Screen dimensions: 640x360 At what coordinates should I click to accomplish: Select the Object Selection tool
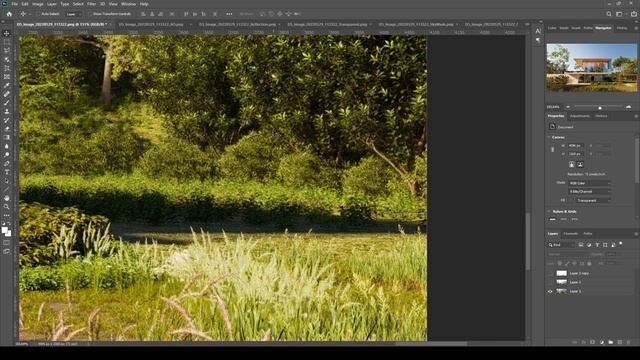[x=7, y=59]
